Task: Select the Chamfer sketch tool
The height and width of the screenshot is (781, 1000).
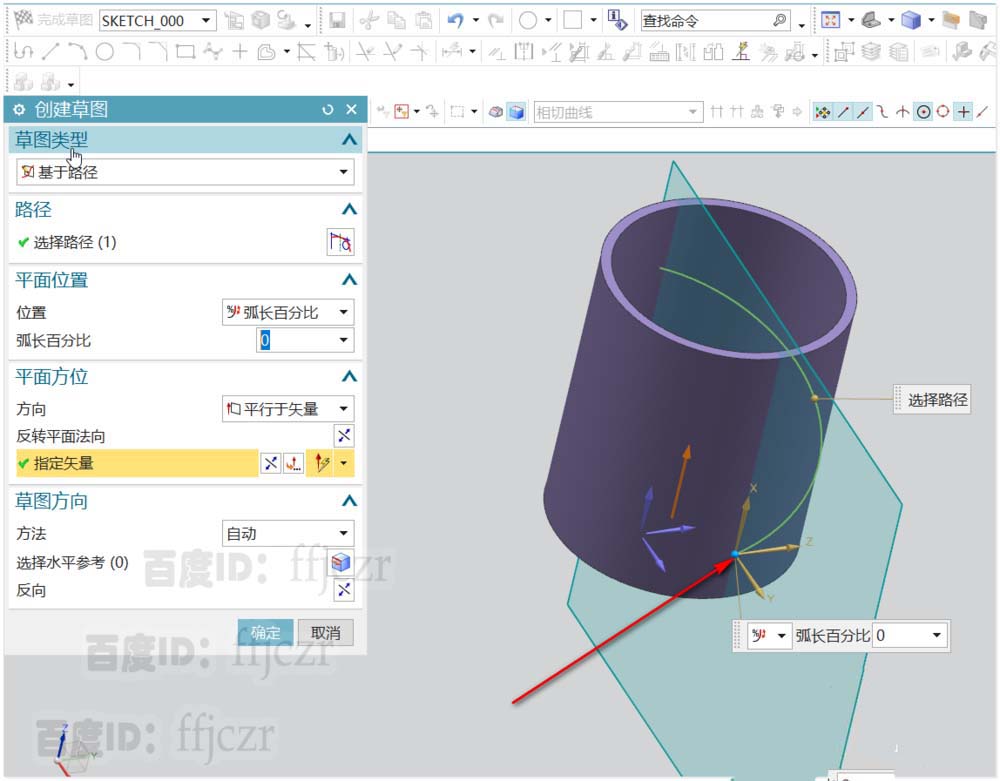Action: coord(158,52)
